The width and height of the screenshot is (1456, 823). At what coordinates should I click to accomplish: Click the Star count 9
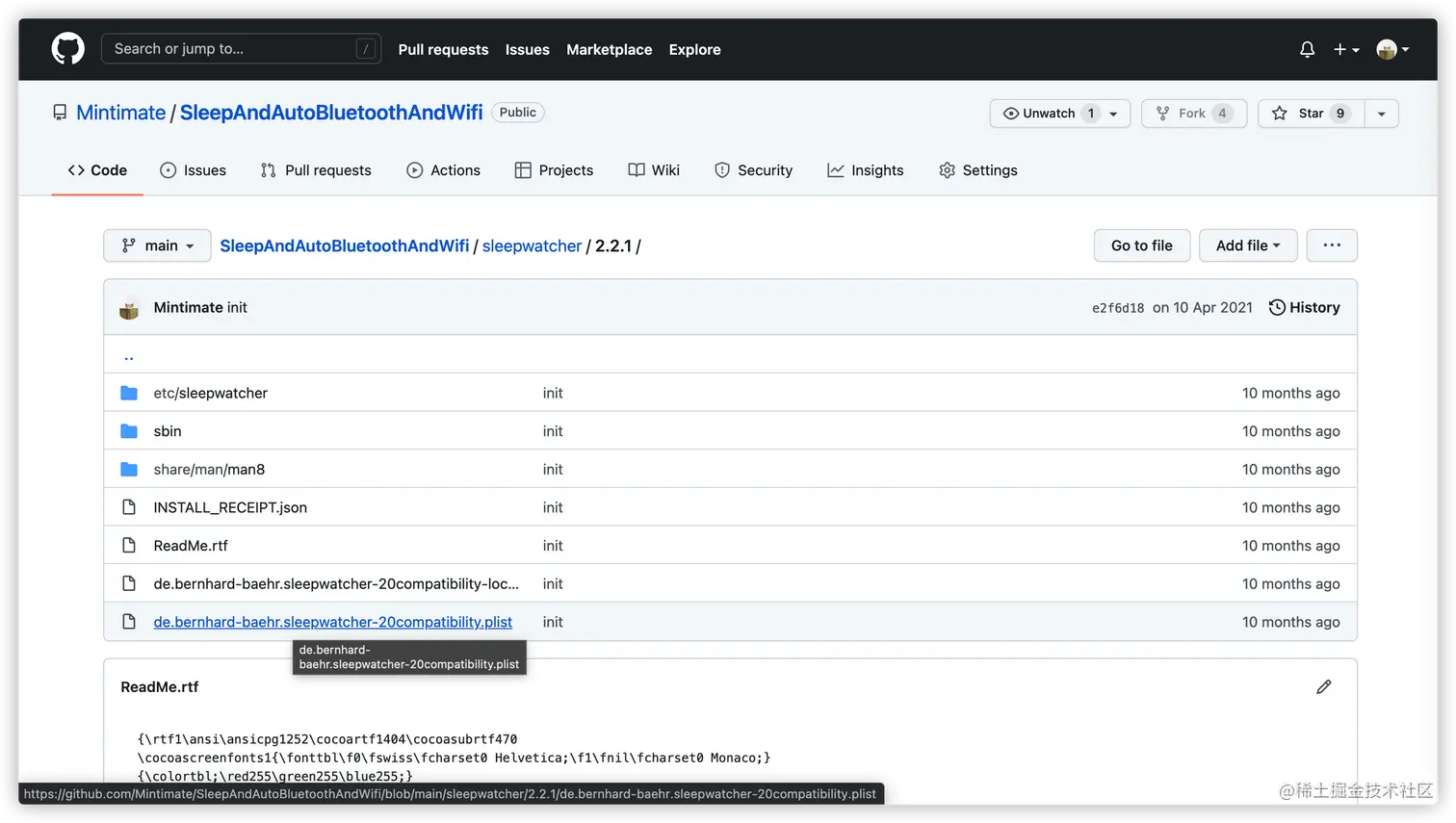pyautogui.click(x=1340, y=114)
